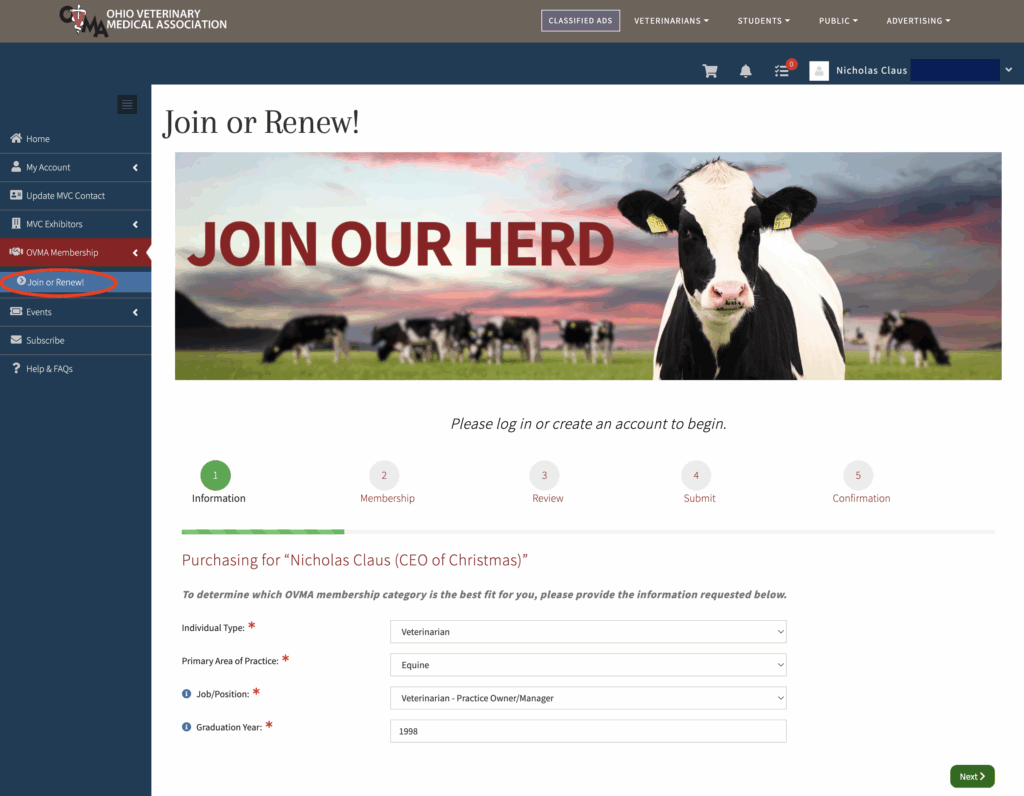1024x796 pixels.
Task: Open the Job/Position dropdown
Action: tap(588, 698)
